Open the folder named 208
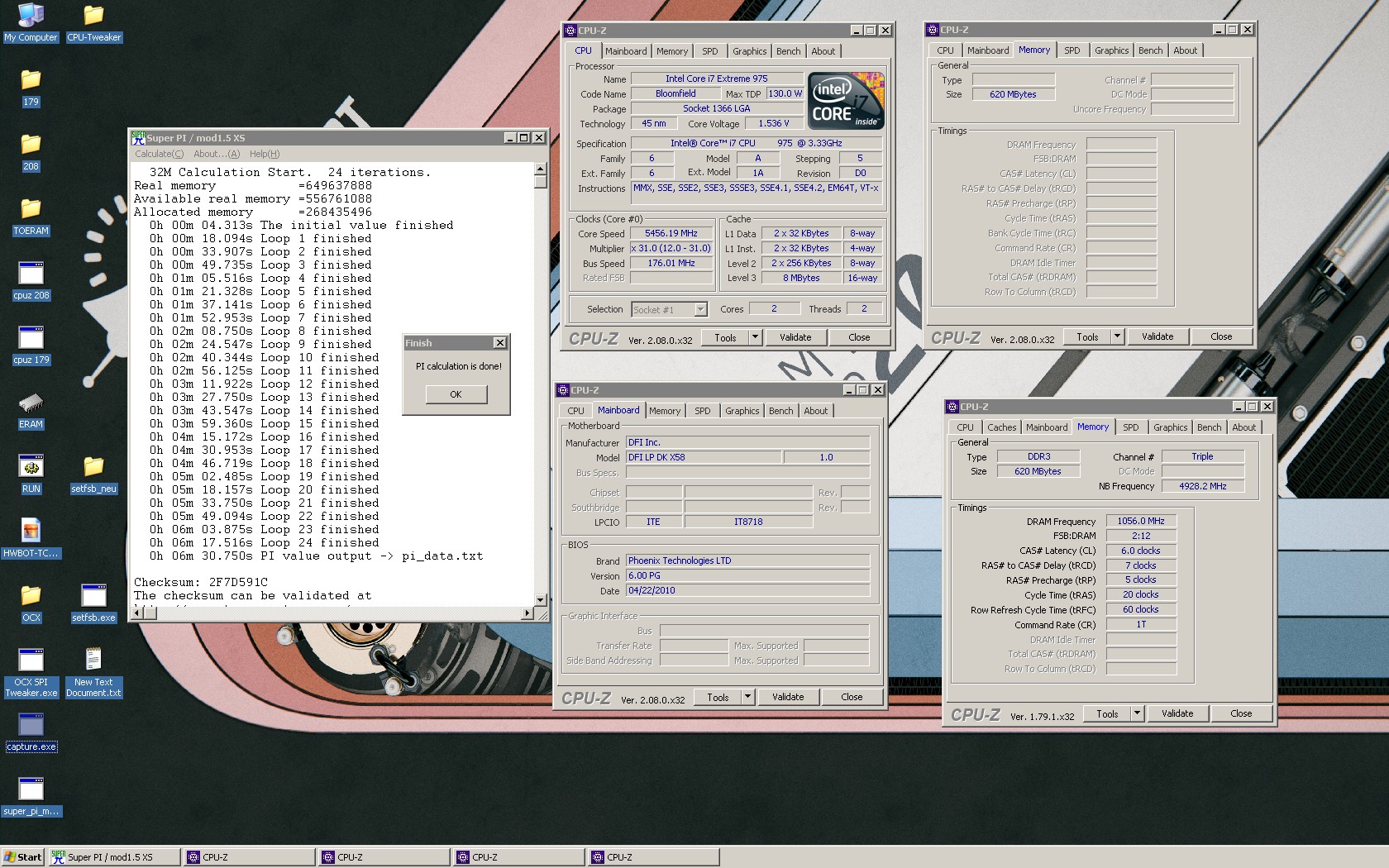The width and height of the screenshot is (1389, 868). click(31, 151)
